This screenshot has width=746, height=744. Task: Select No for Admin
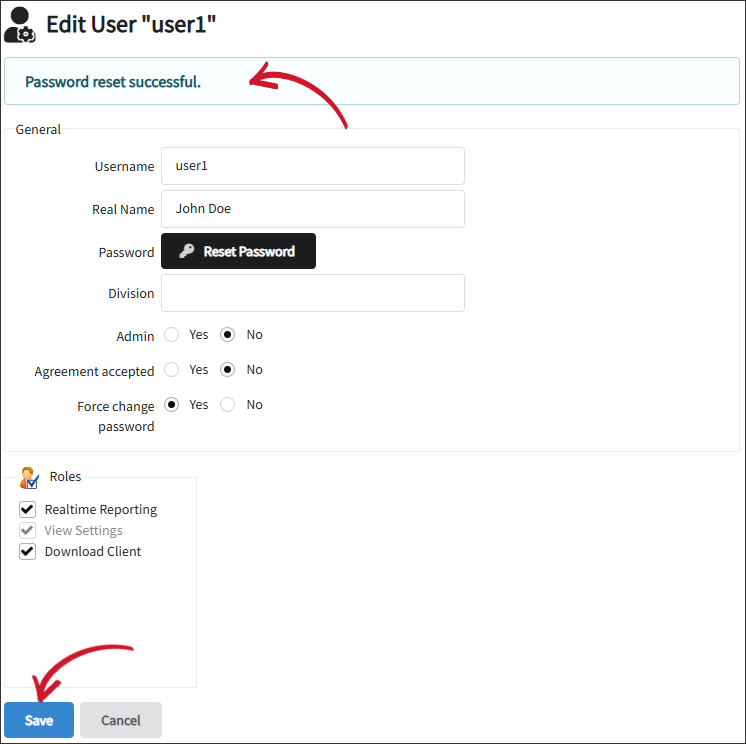(x=227, y=334)
